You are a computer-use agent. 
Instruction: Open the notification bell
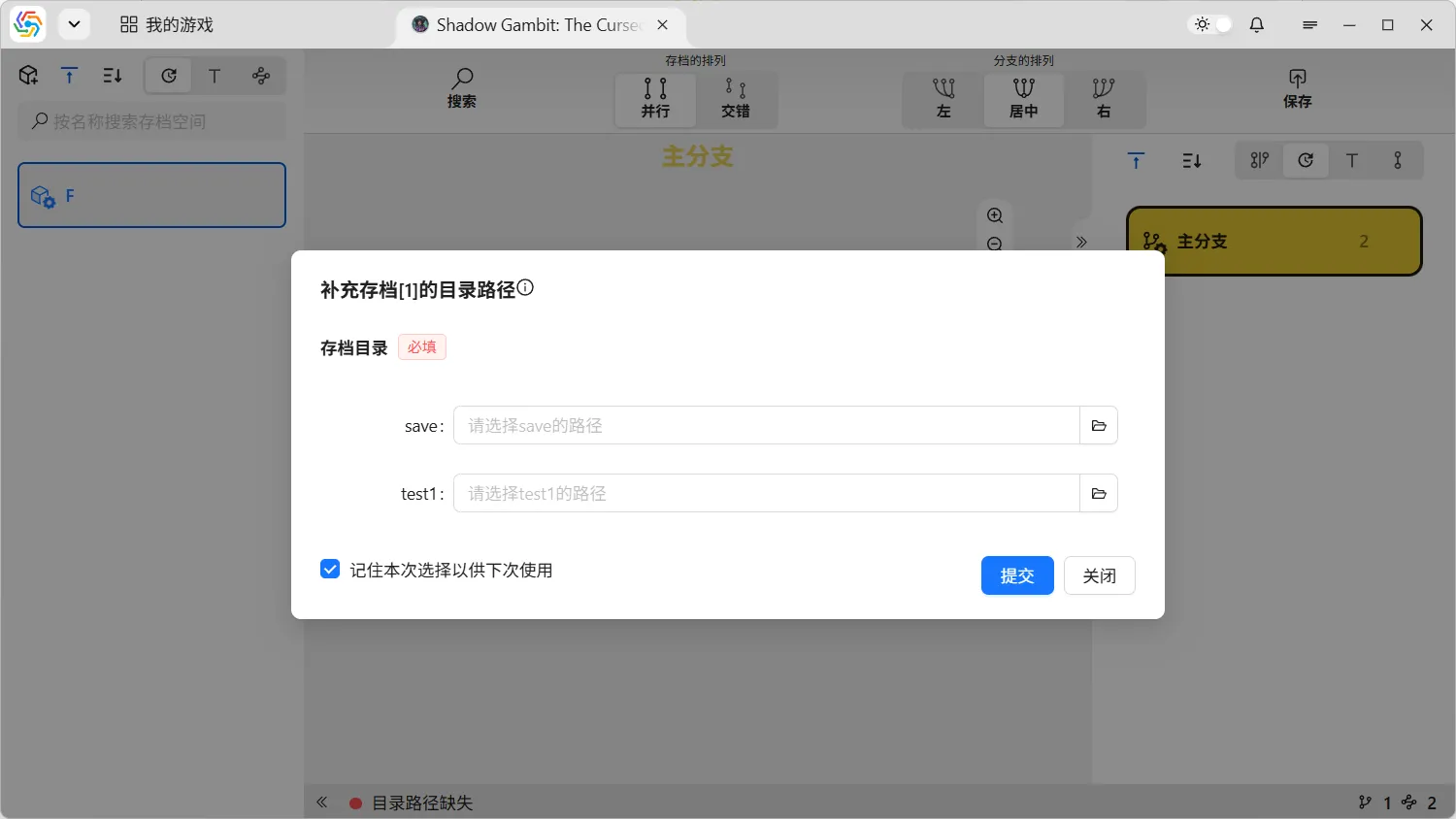coord(1257,25)
